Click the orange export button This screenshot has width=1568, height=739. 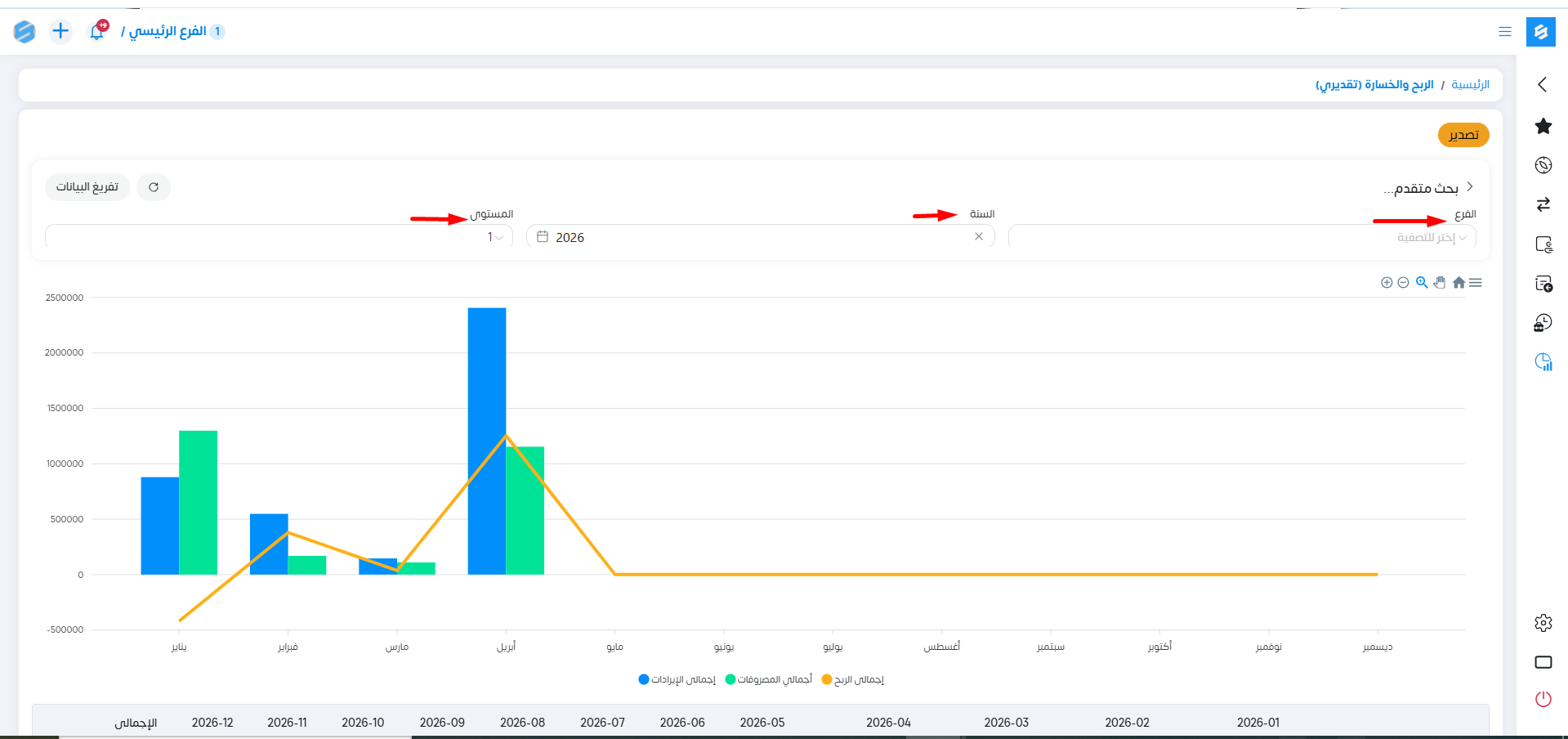coord(1463,135)
